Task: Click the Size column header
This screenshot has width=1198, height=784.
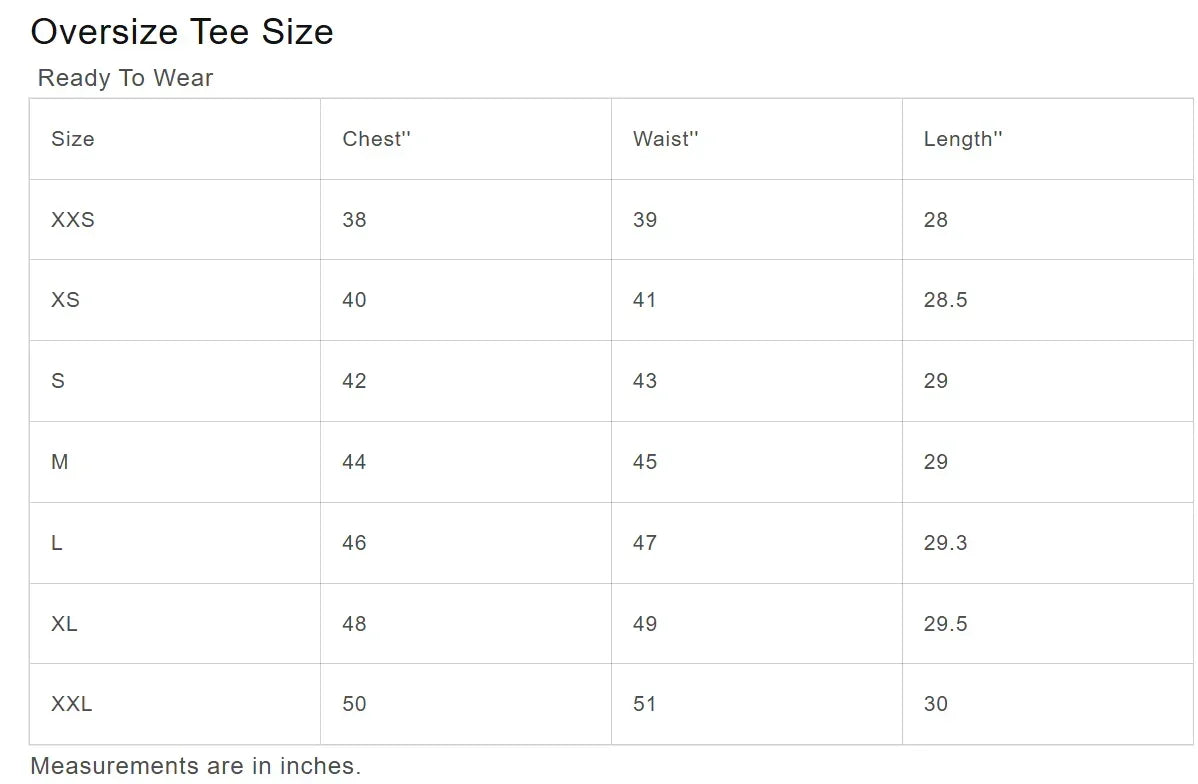Action: 73,139
